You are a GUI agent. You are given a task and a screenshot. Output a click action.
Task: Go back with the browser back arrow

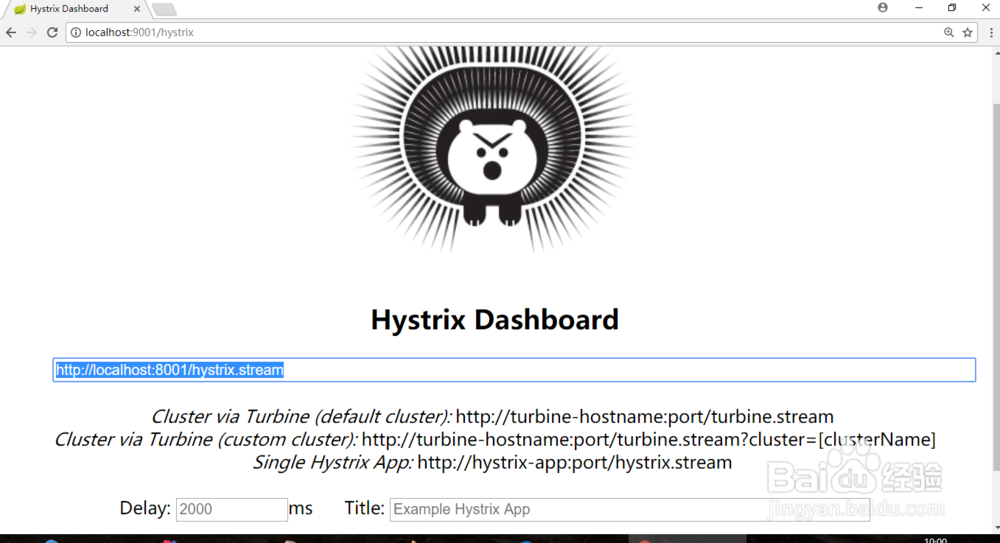point(11,33)
